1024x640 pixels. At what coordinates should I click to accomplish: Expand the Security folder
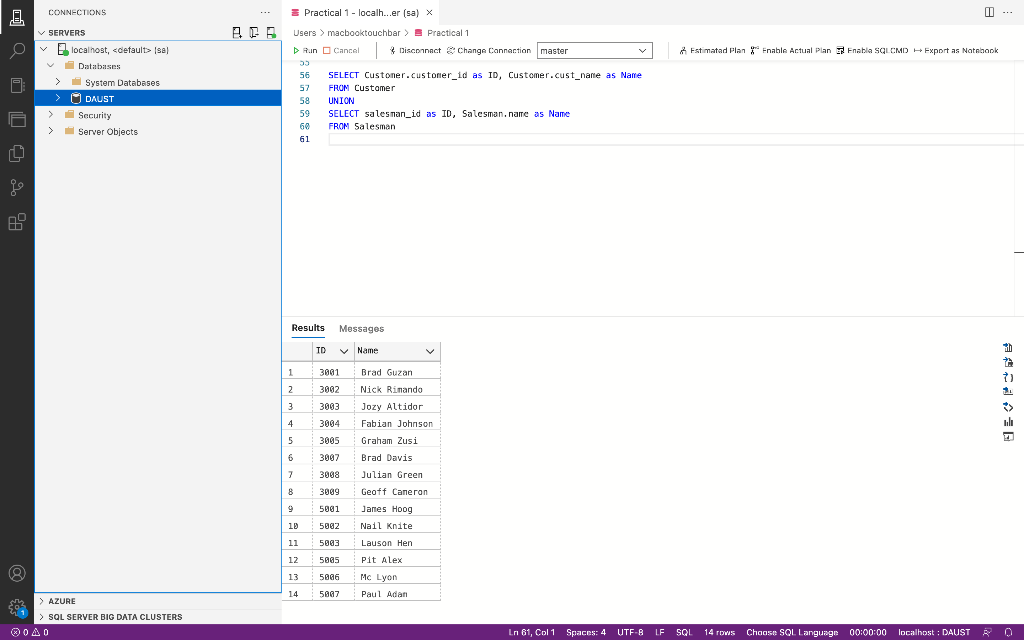(x=51, y=115)
